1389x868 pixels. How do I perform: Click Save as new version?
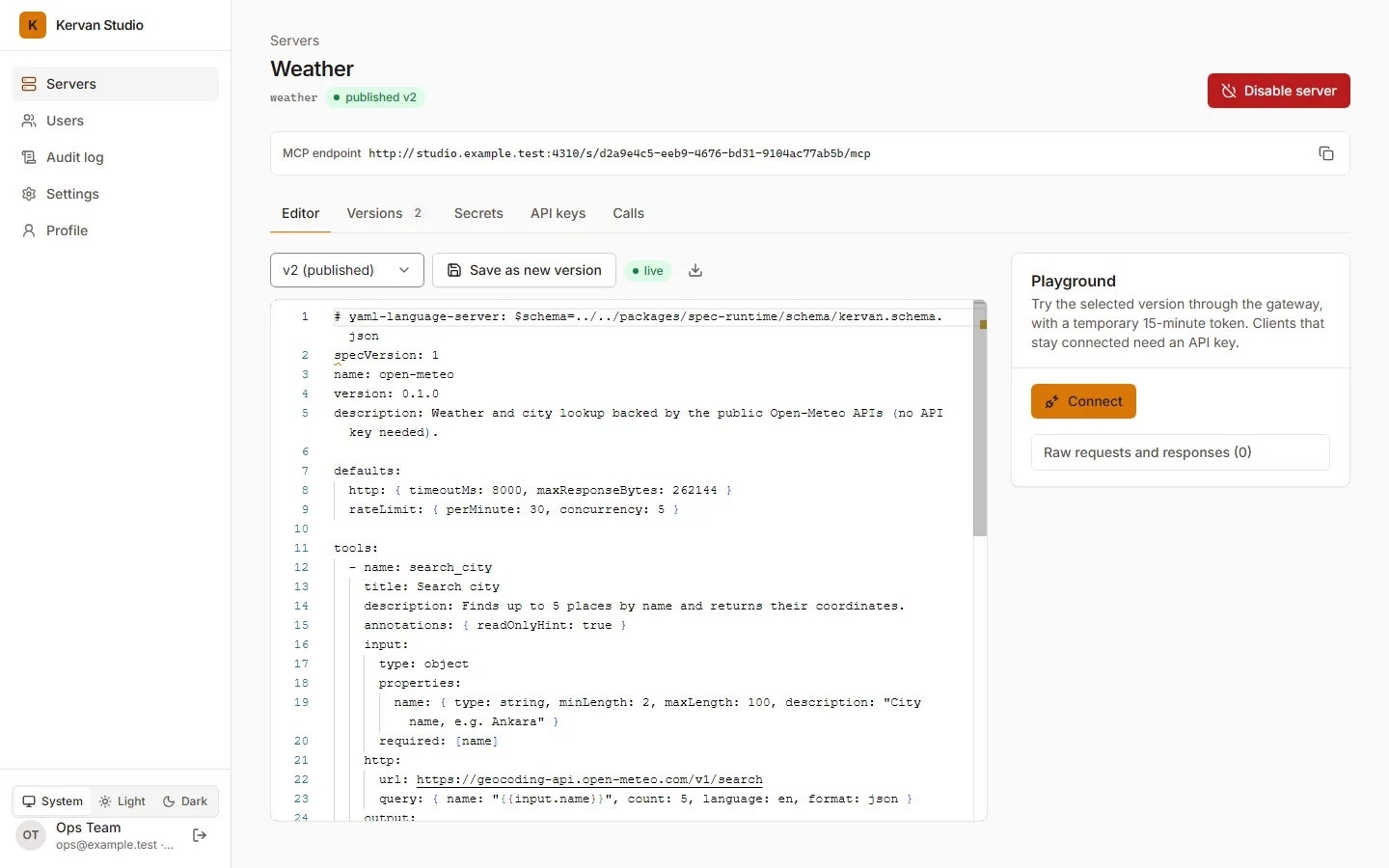524,270
